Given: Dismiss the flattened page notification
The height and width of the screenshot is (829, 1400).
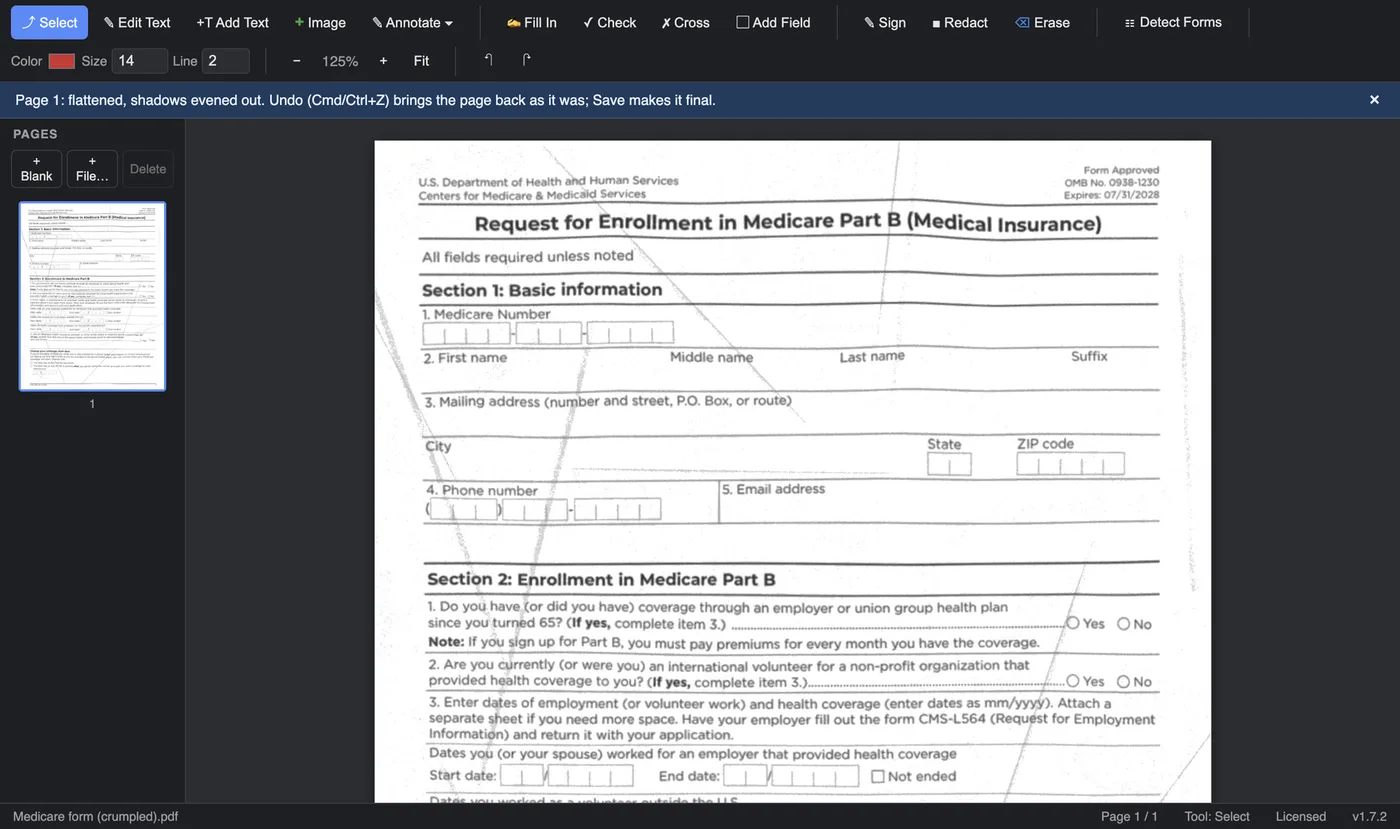Looking at the screenshot, I should 1374,100.
